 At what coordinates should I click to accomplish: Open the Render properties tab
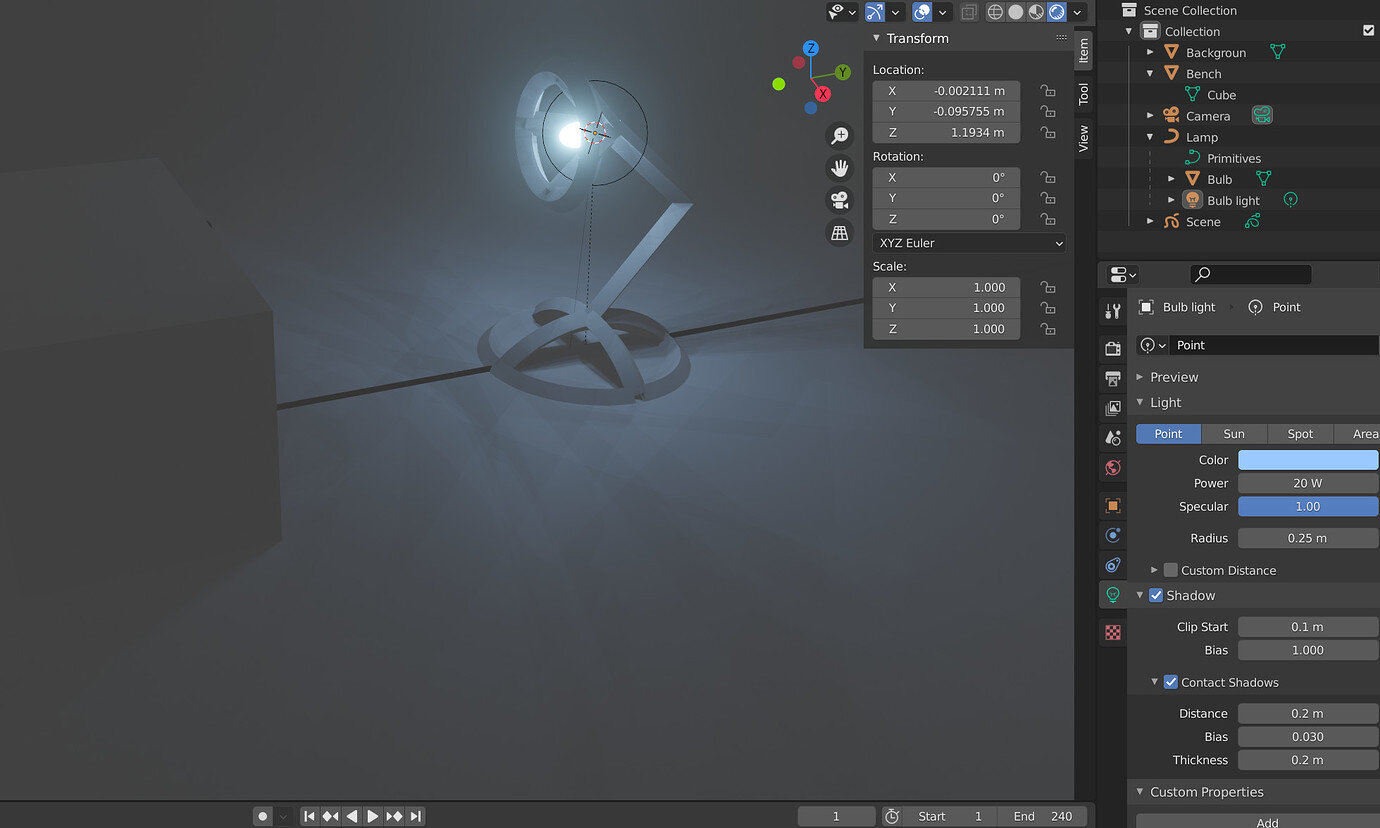(x=1112, y=348)
